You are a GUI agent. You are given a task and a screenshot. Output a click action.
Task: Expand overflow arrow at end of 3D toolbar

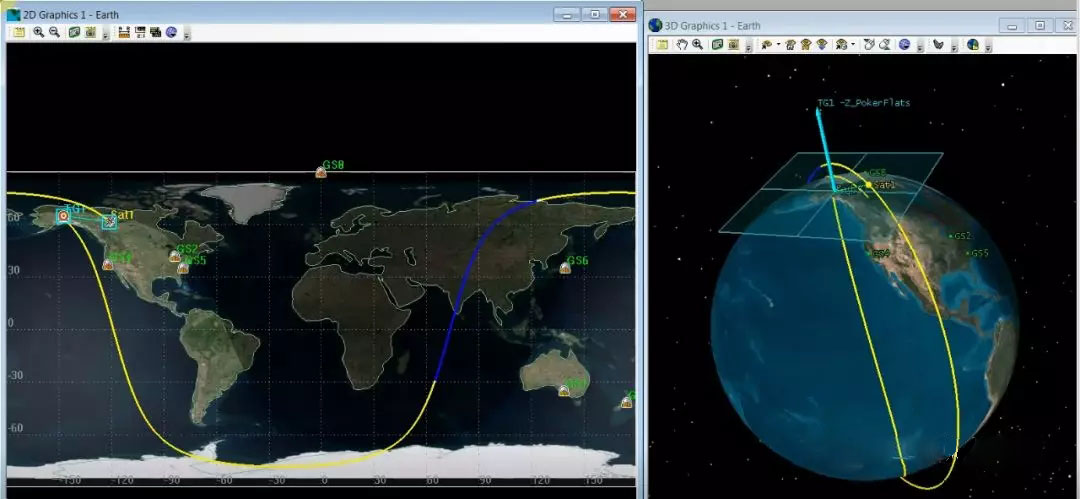pyautogui.click(x=987, y=47)
